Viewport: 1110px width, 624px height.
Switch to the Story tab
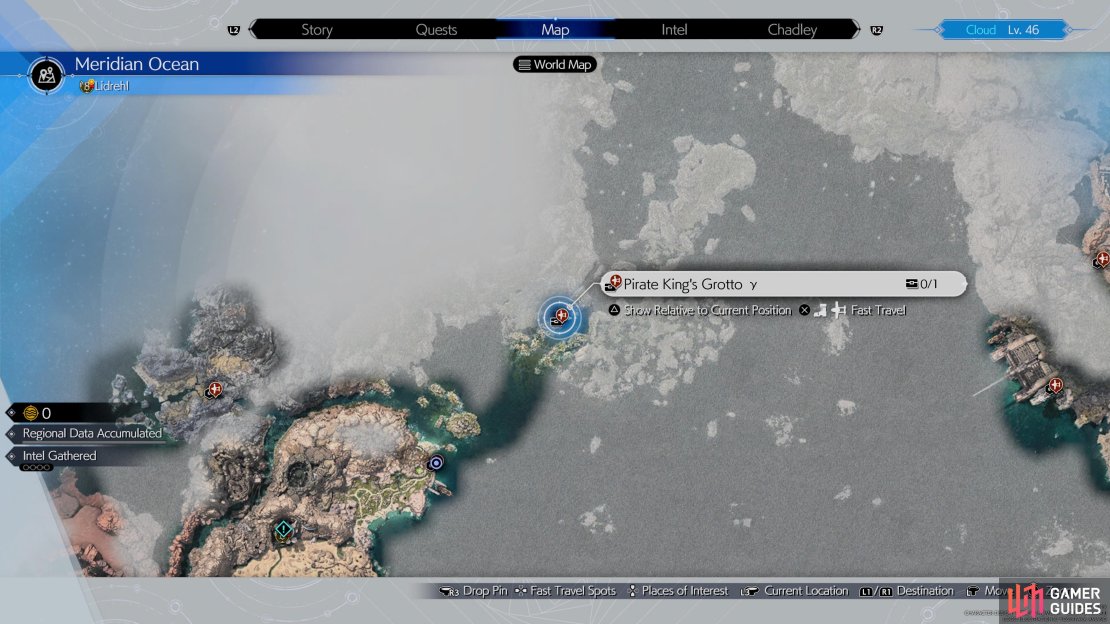click(x=316, y=30)
